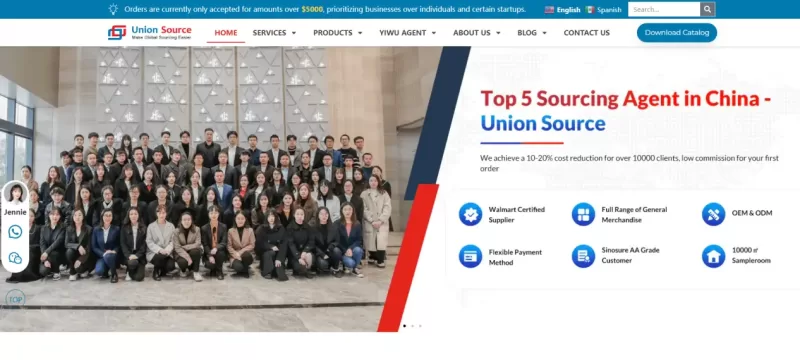This screenshot has width=800, height=360.
Task: Click the '$5000' amount in notice bar
Action: (312, 9)
